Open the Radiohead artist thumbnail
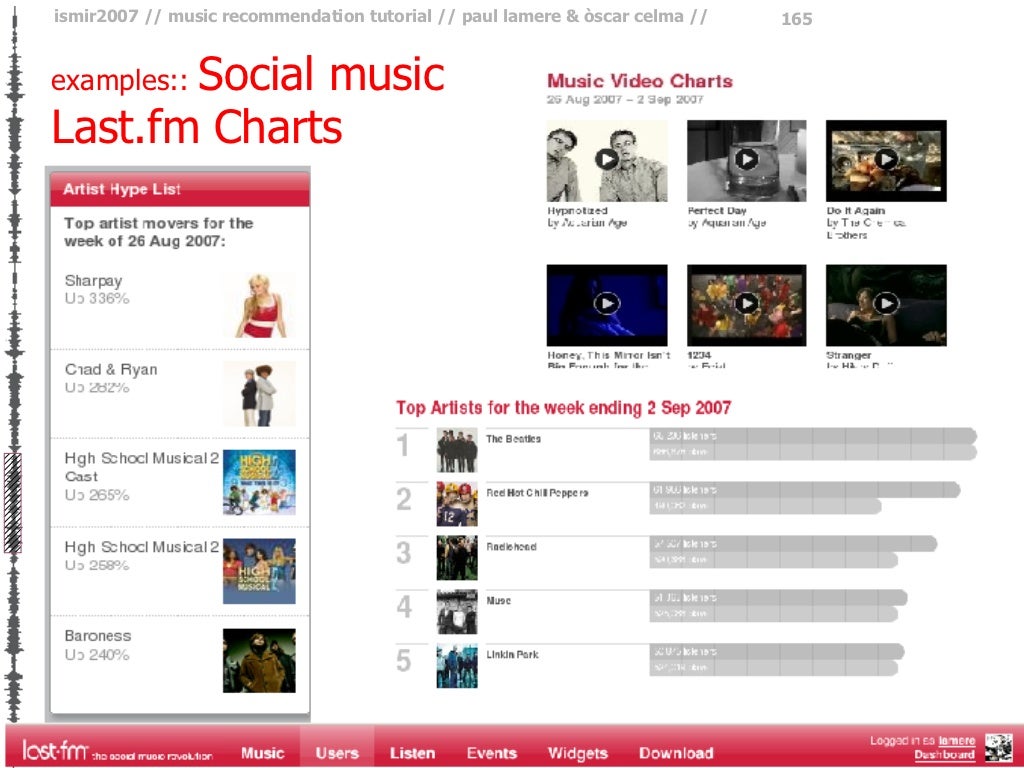Viewport: 1024px width, 768px height. point(457,558)
